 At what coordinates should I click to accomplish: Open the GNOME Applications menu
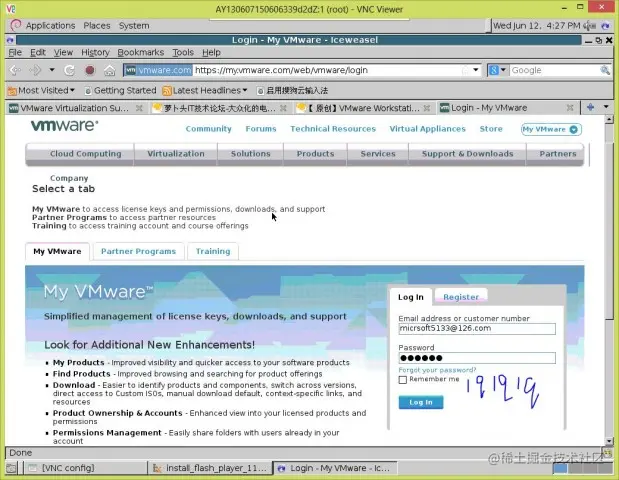pos(43,26)
